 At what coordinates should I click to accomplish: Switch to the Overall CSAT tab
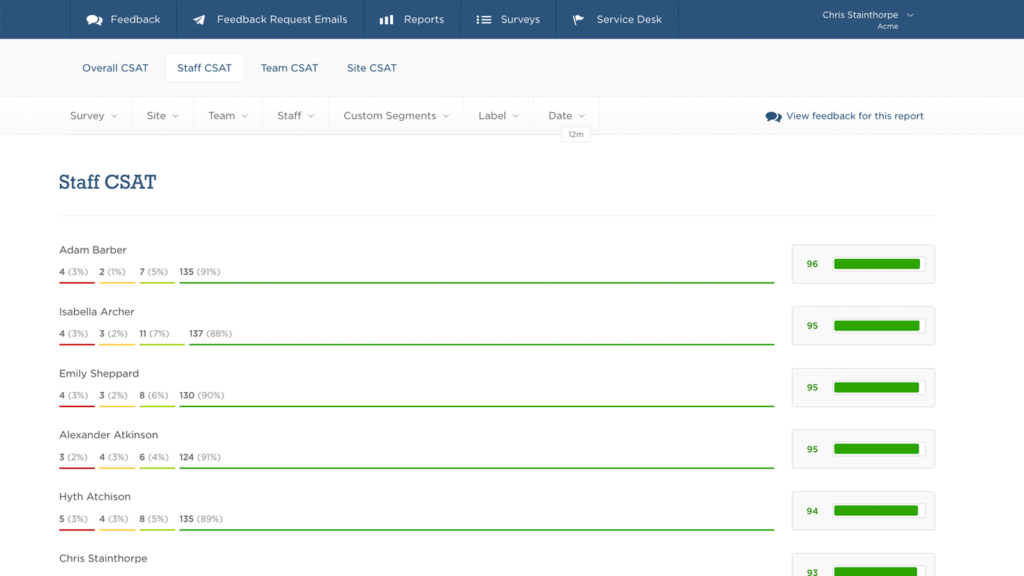tap(115, 67)
